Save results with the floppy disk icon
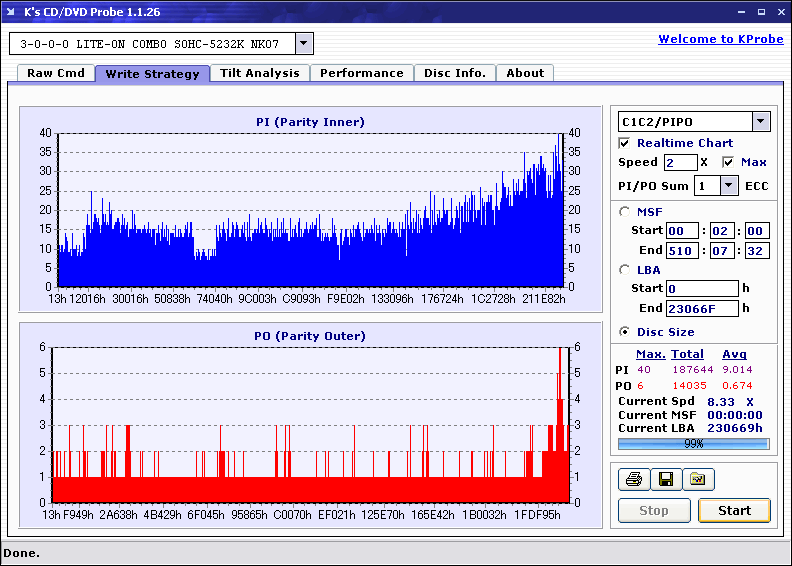This screenshot has width=792, height=566. point(665,480)
